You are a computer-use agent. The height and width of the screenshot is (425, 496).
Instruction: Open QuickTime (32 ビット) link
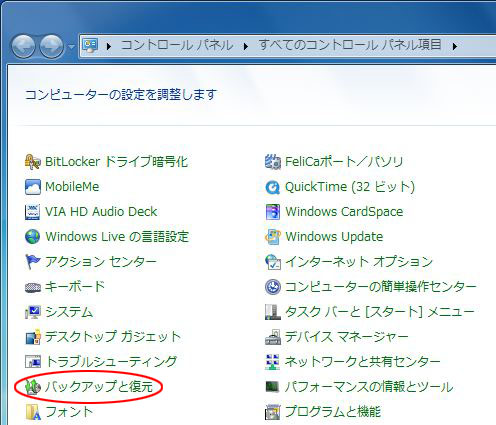click(x=350, y=187)
